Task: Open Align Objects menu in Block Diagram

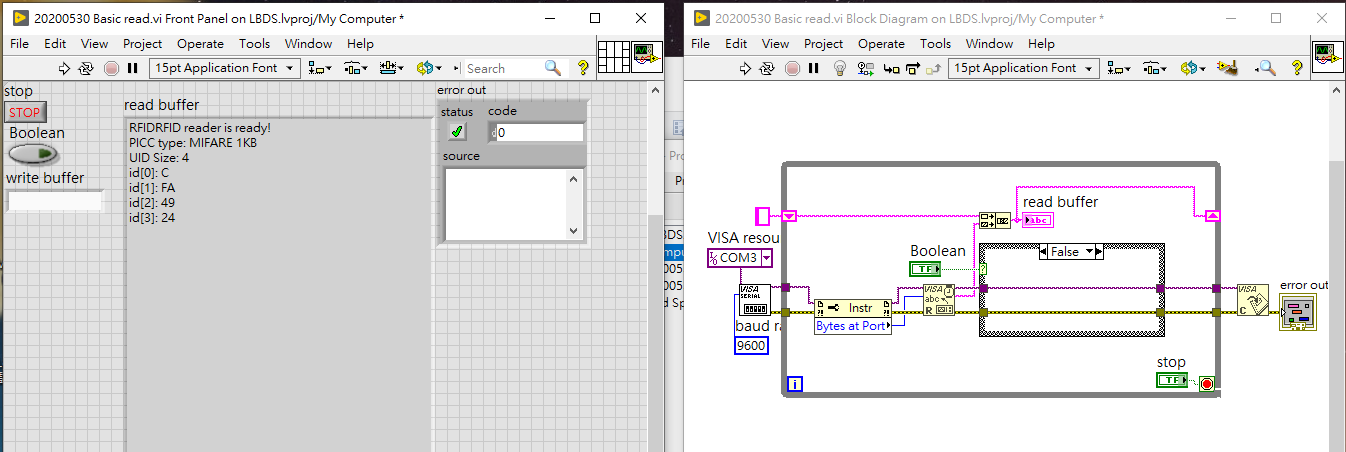Action: tap(1119, 68)
